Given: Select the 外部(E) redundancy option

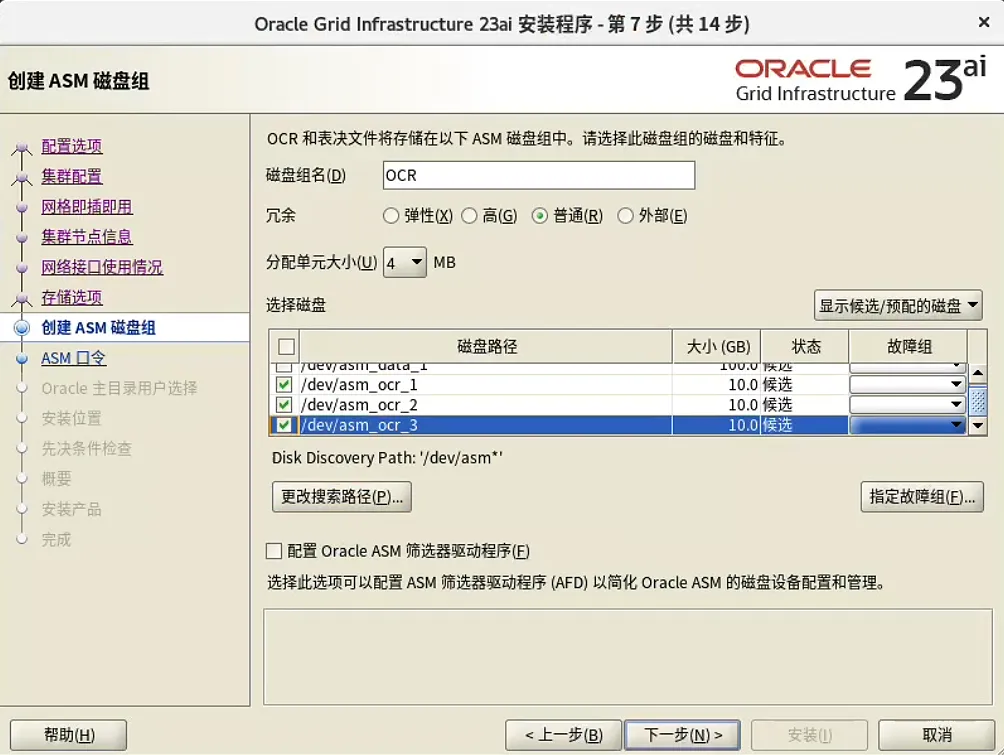Looking at the screenshot, I should click(624, 215).
